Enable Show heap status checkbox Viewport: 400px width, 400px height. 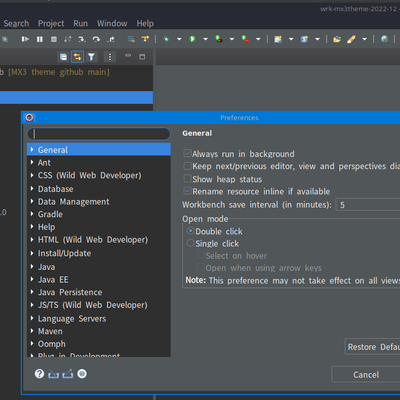tap(187, 179)
